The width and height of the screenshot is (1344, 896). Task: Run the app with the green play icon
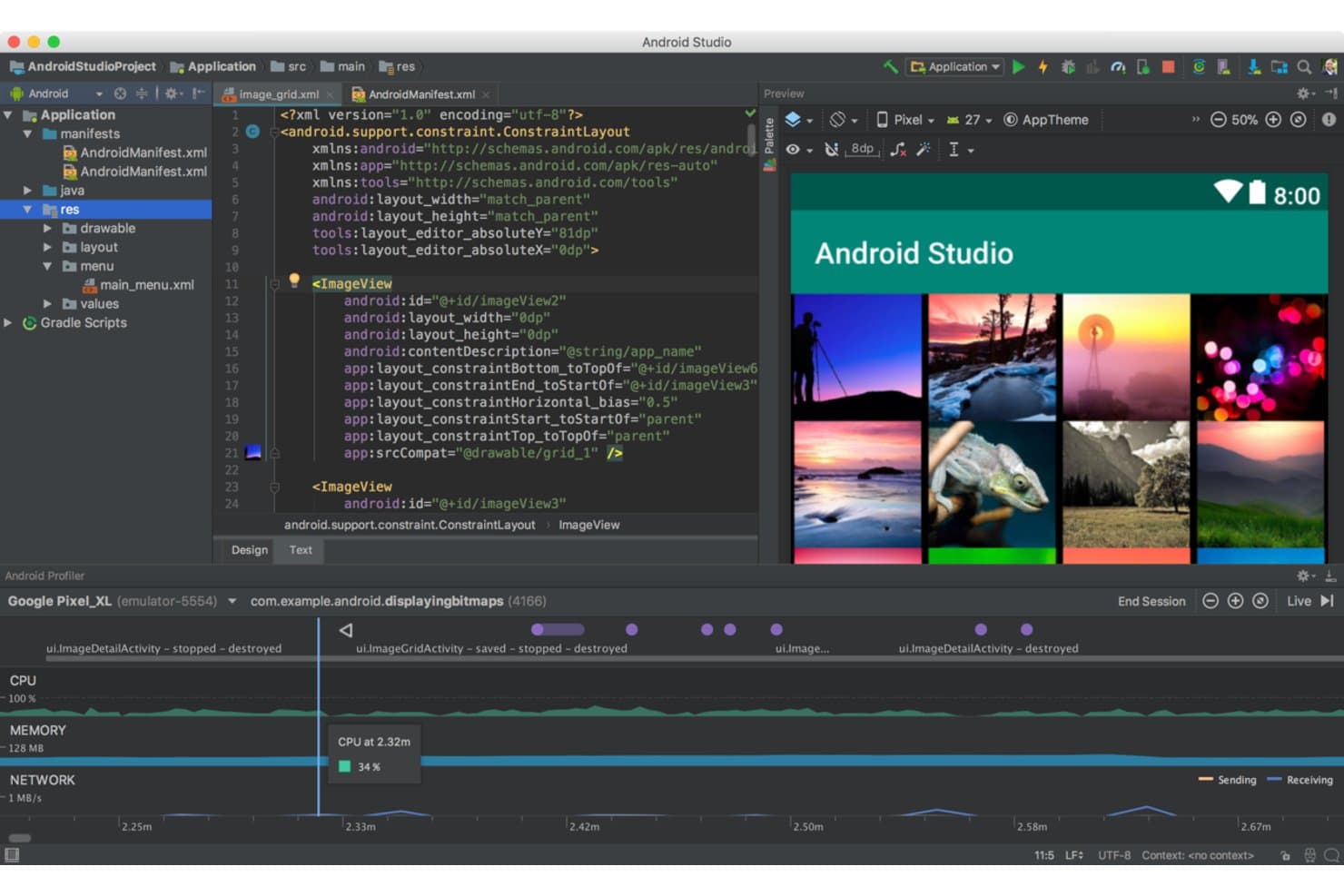pos(1018,67)
